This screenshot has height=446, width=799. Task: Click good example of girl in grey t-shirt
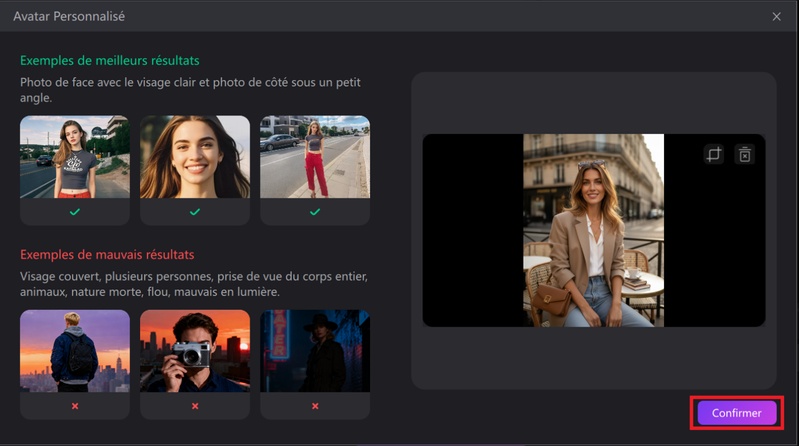click(x=75, y=157)
